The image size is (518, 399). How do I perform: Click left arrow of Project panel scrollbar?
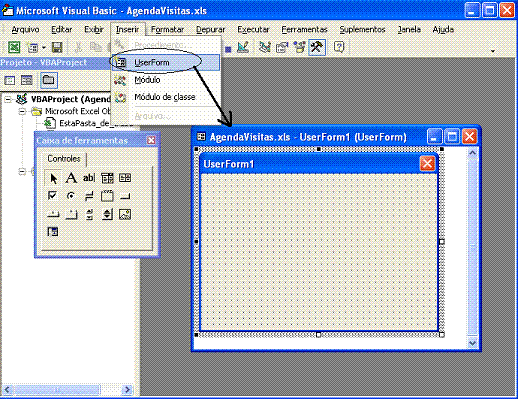tap(7, 390)
